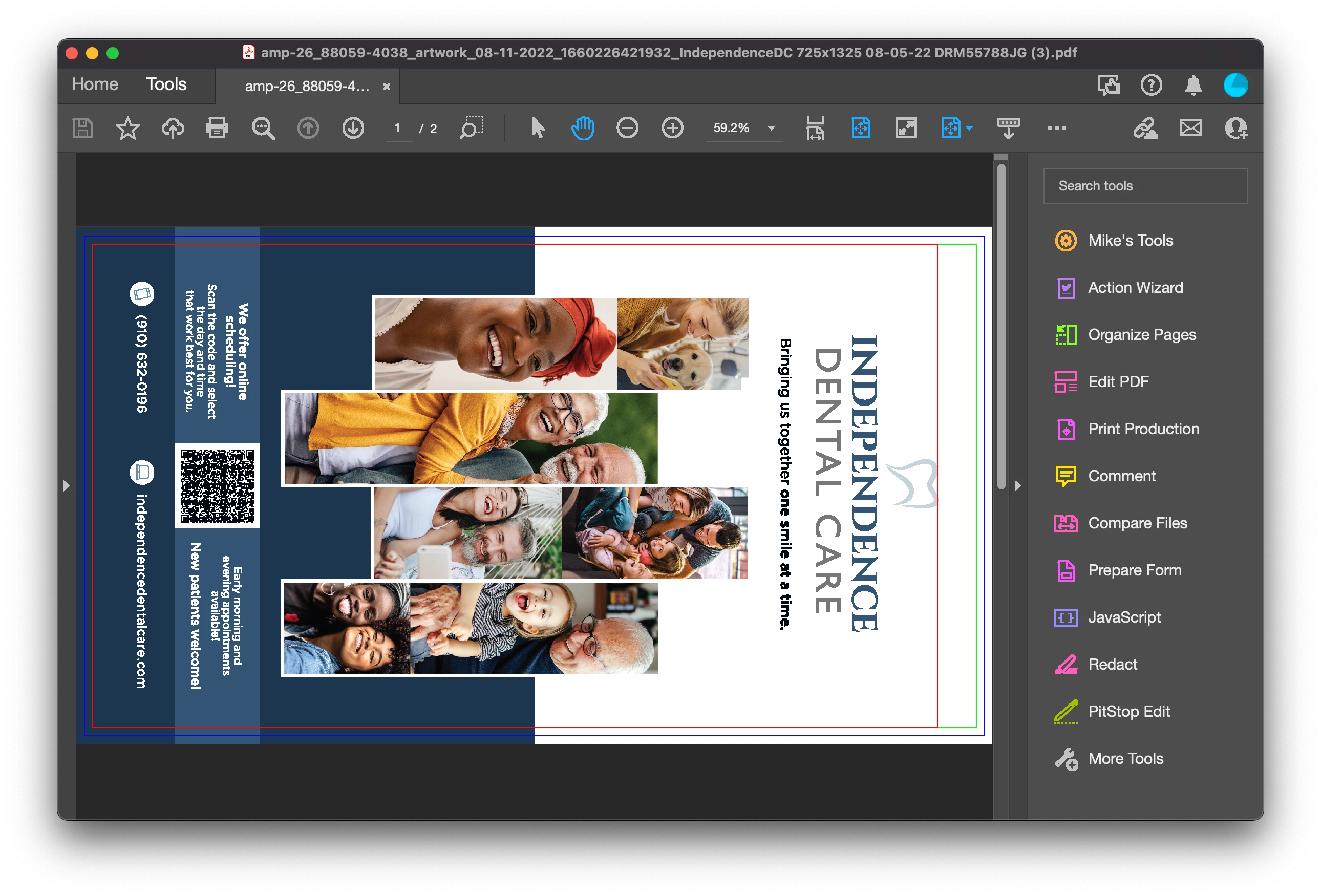Viewport: 1321px width, 896px height.
Task: Open Organize Pages tool
Action: [1141, 335]
